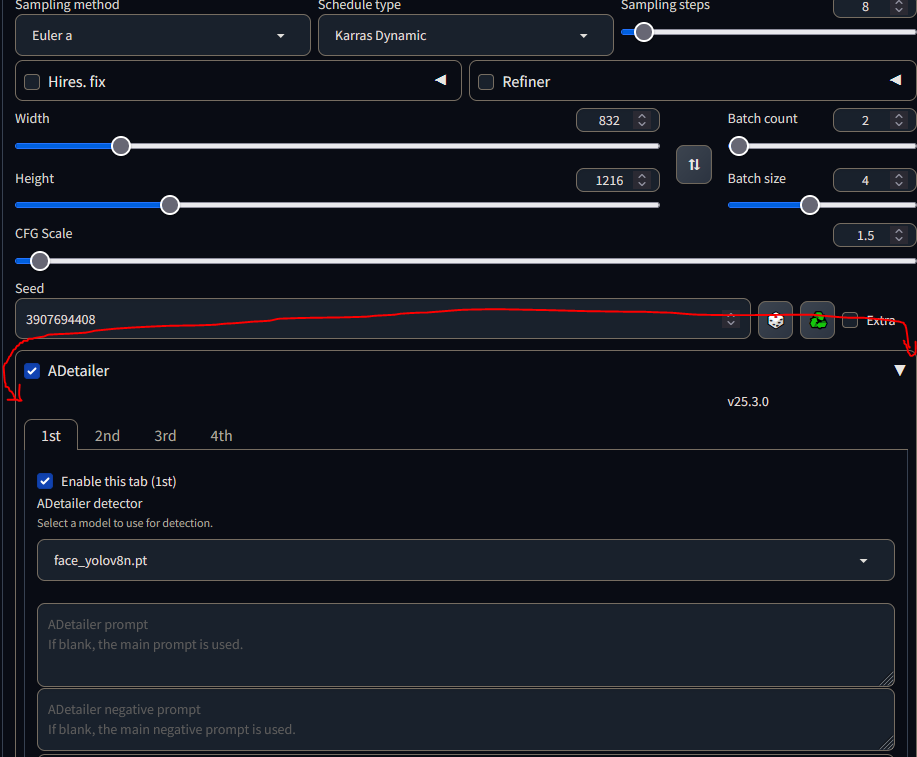Click the CFG Scale value field 1.5
This screenshot has height=757, width=917.
[874, 235]
